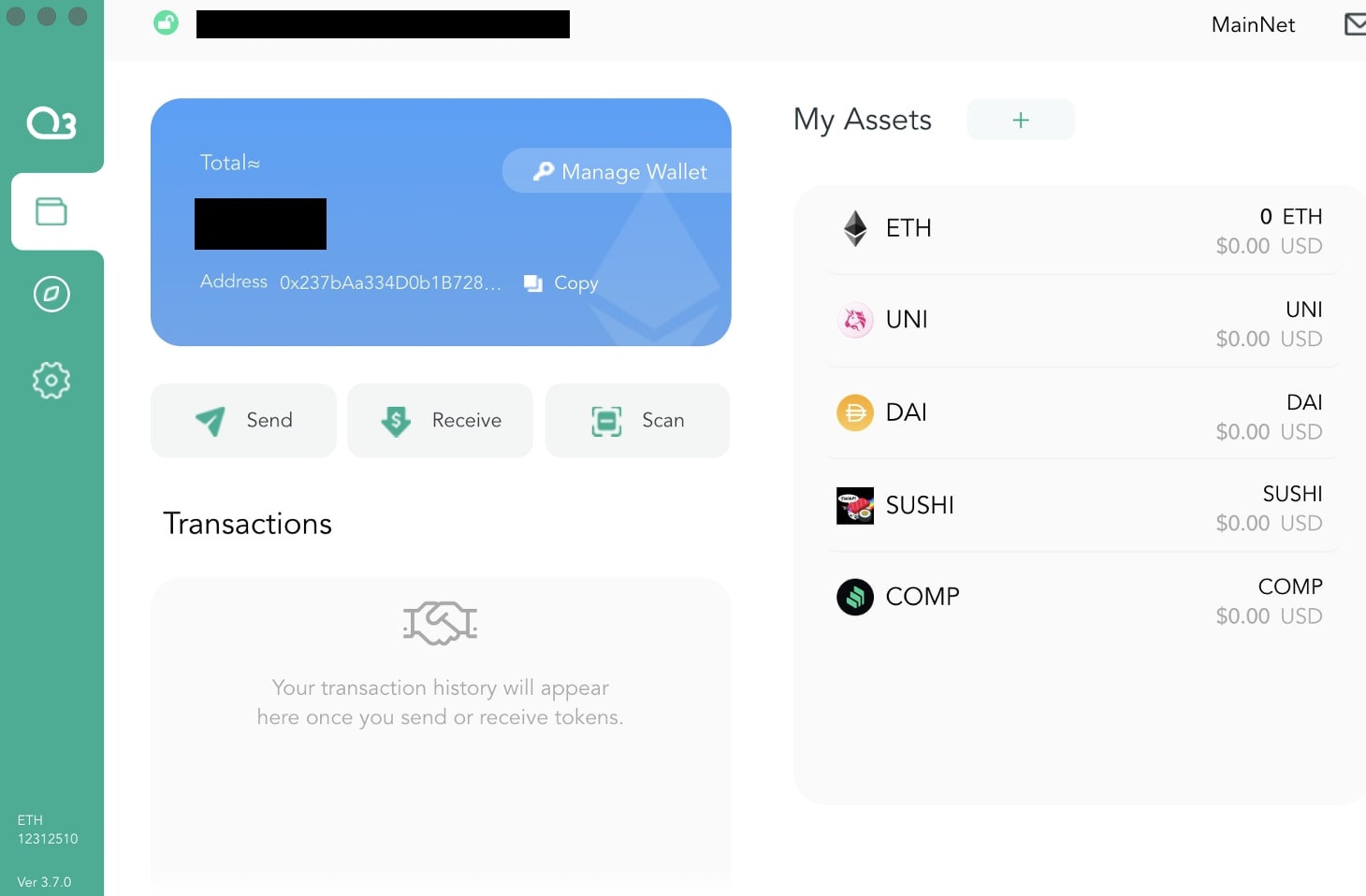Screen dimensions: 1366x896
Task: Open the settings gear in sidebar
Action: 51,380
